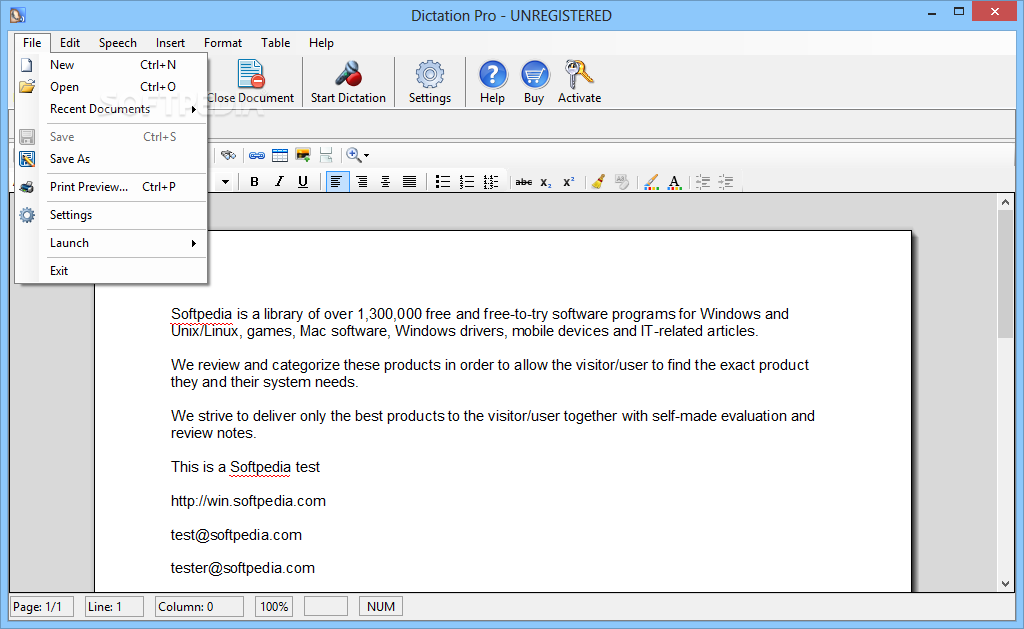This screenshot has width=1024, height=629.
Task: Open the Speech menu
Action: coord(118,42)
